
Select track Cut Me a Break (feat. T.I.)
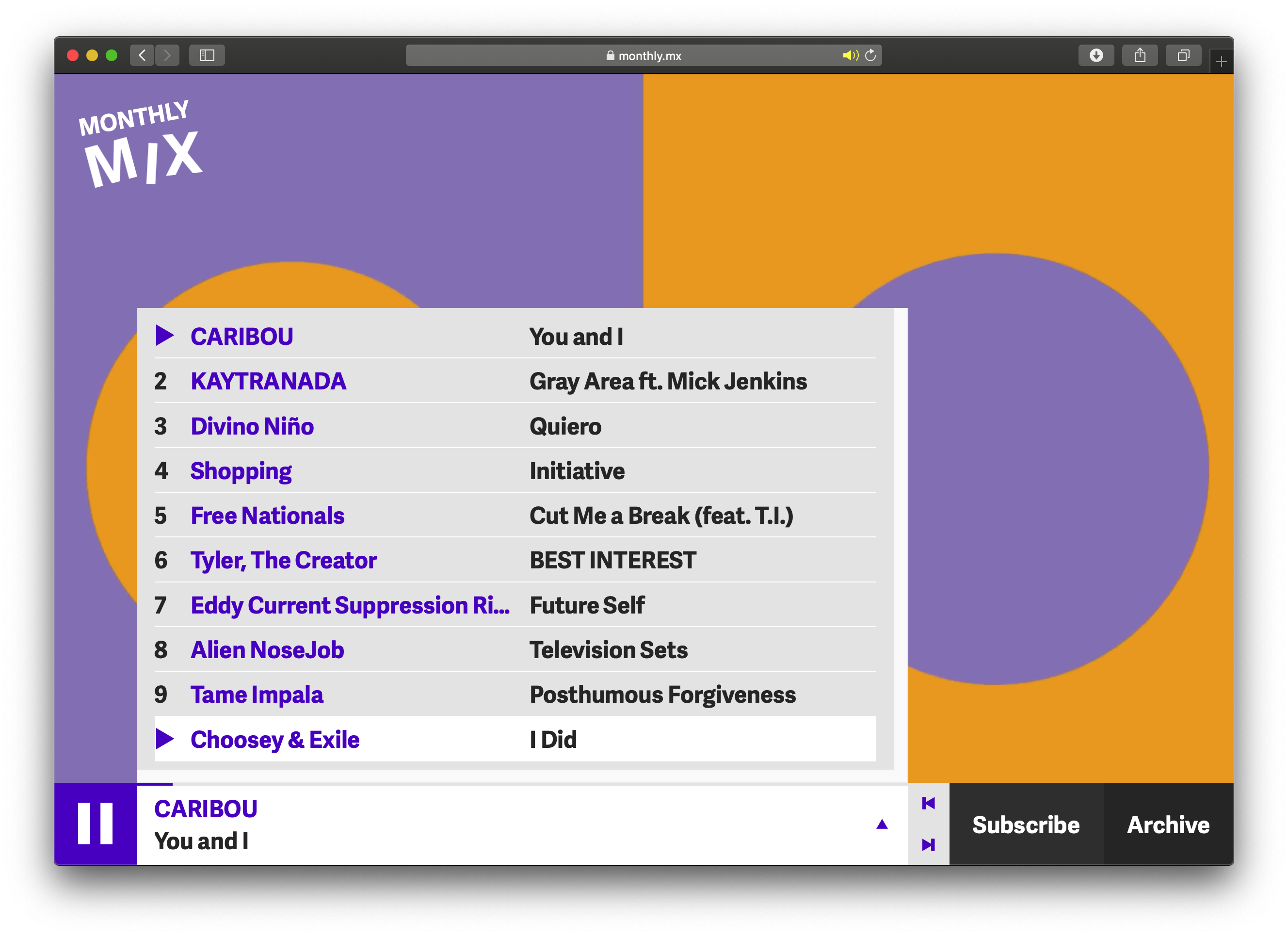(661, 516)
